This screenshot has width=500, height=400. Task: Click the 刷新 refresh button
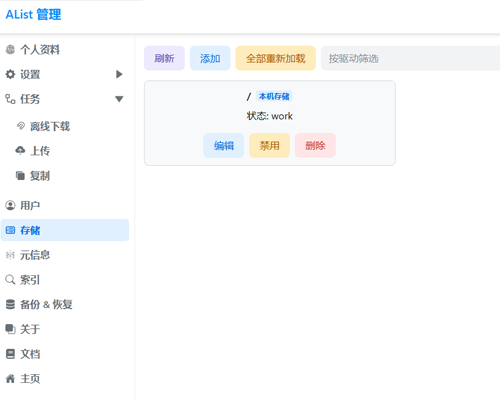pos(164,58)
